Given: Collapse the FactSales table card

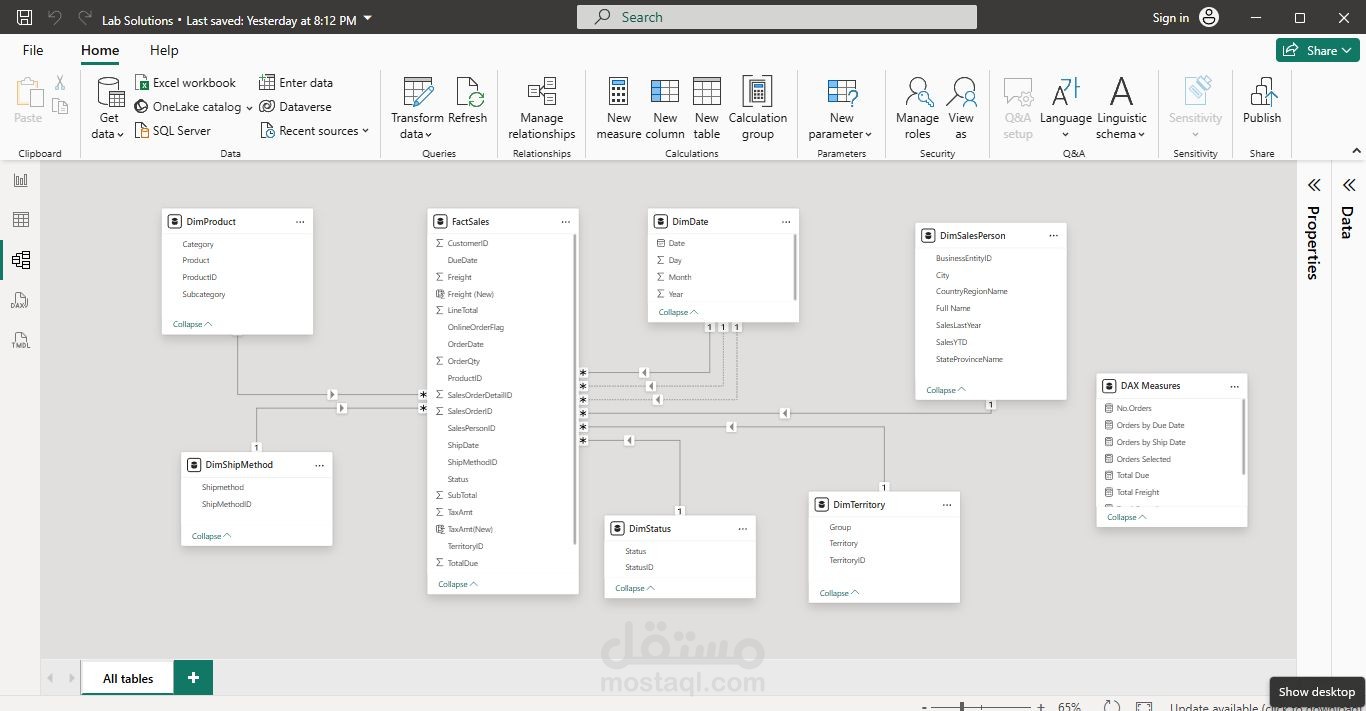Looking at the screenshot, I should (x=458, y=584).
